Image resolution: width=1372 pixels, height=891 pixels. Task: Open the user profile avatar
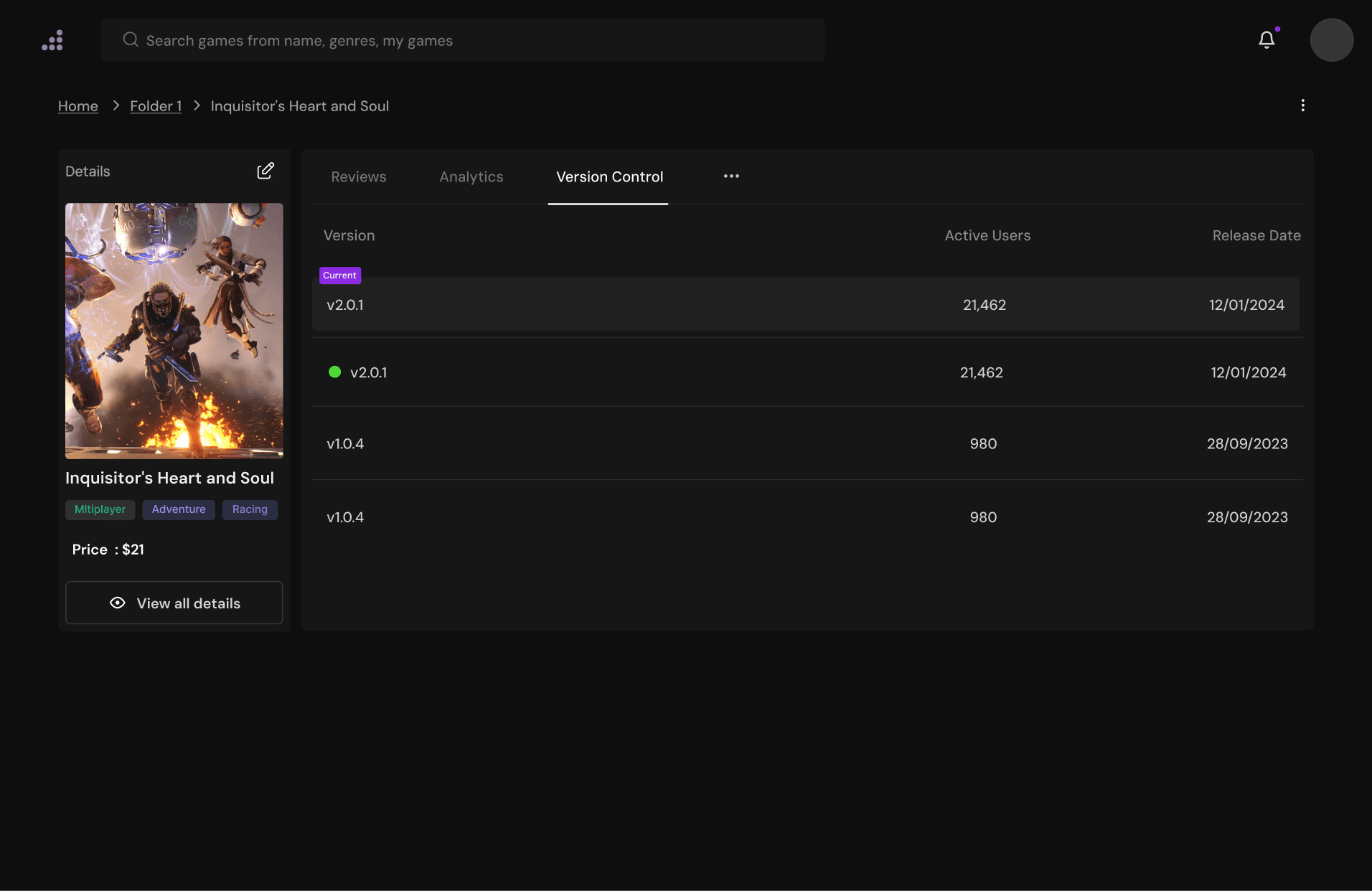pos(1332,40)
